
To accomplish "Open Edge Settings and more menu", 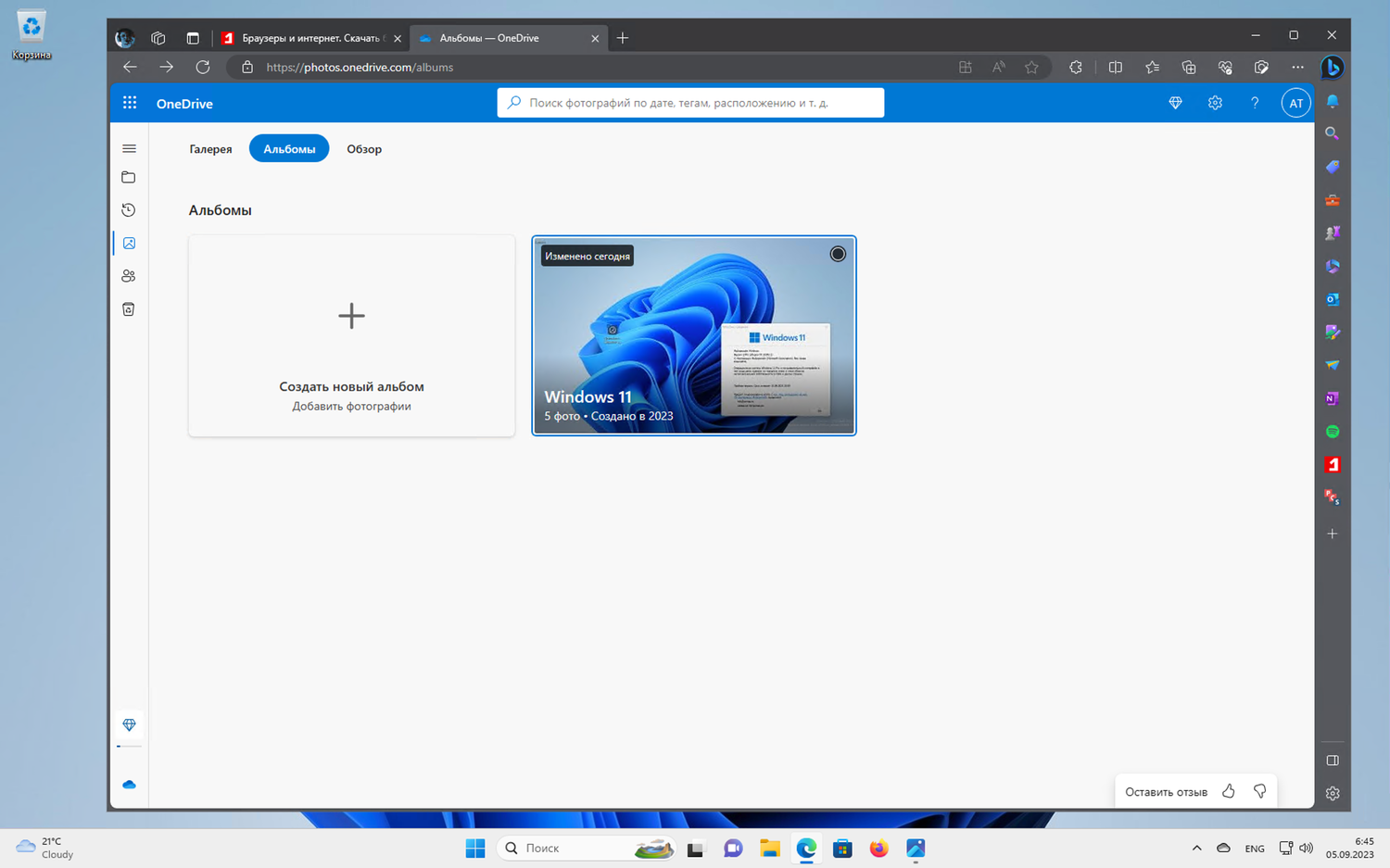I will 1297,67.
